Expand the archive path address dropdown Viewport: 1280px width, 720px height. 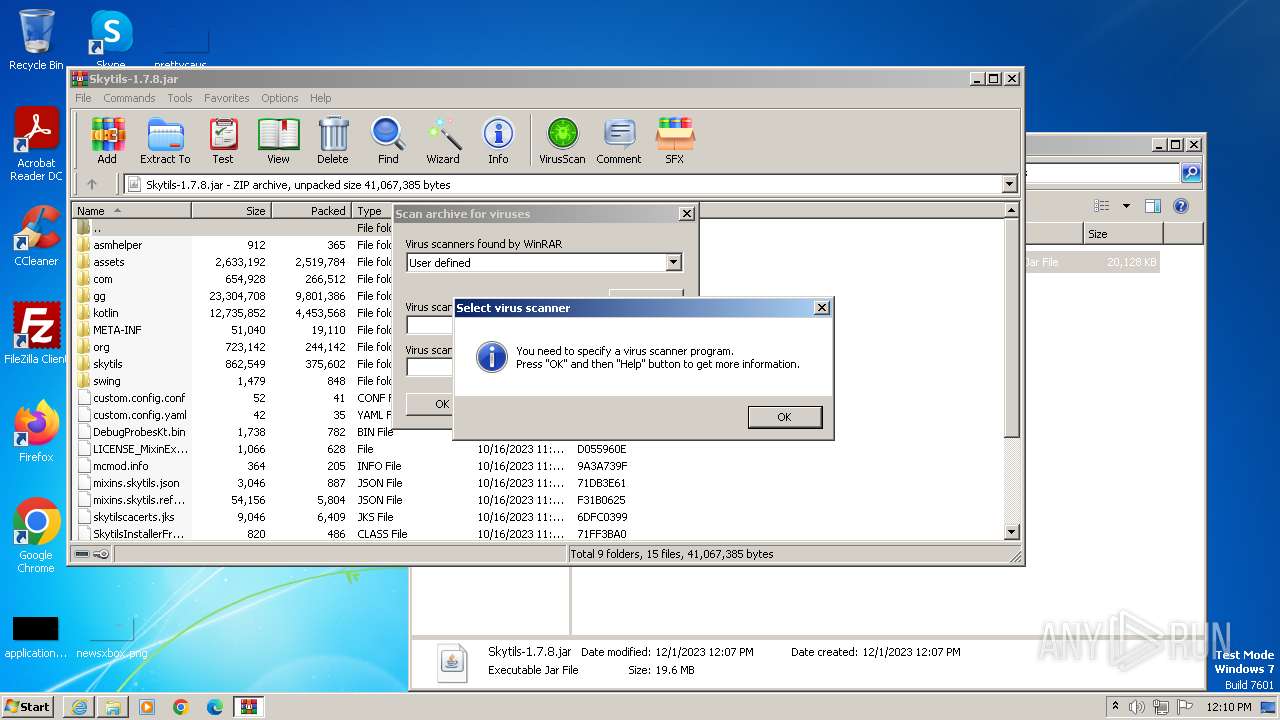point(1009,184)
